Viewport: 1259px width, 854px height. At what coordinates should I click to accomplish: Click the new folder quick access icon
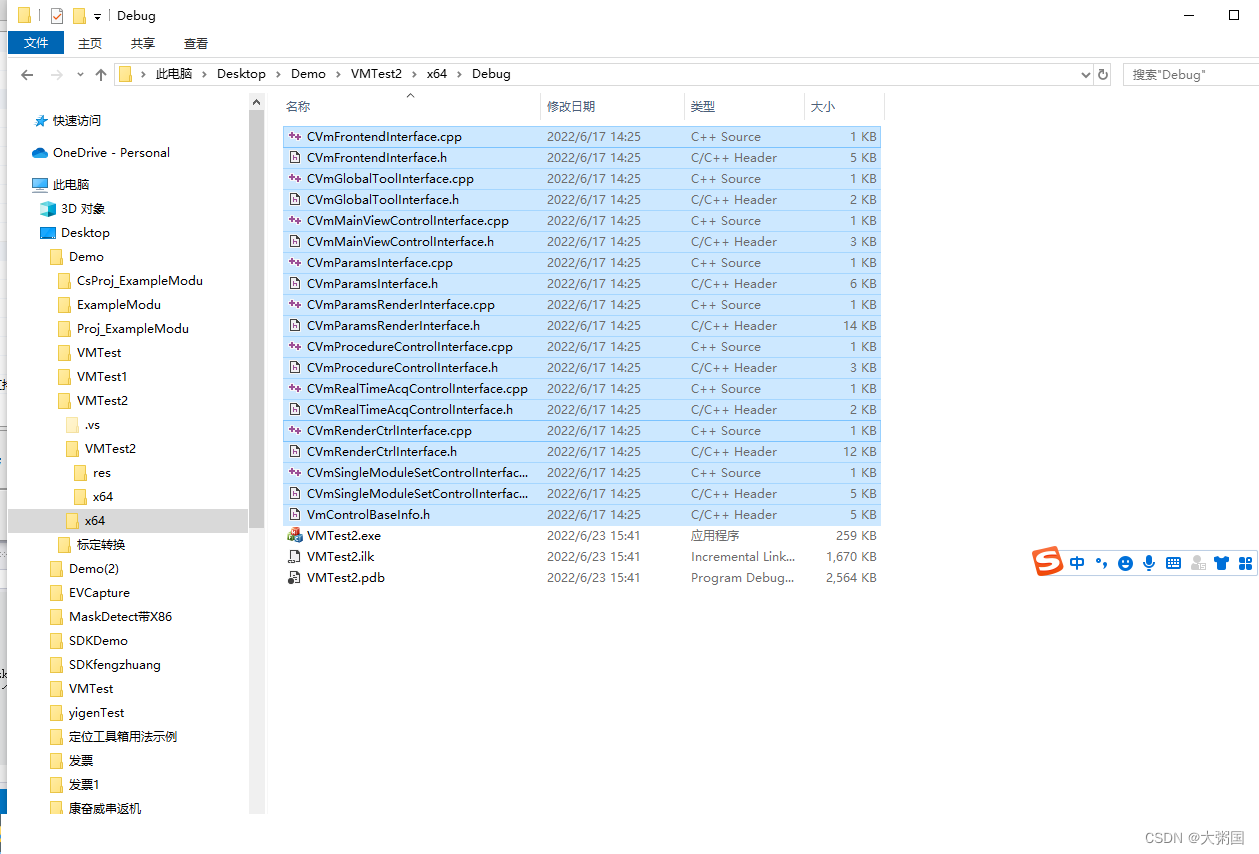[79, 16]
